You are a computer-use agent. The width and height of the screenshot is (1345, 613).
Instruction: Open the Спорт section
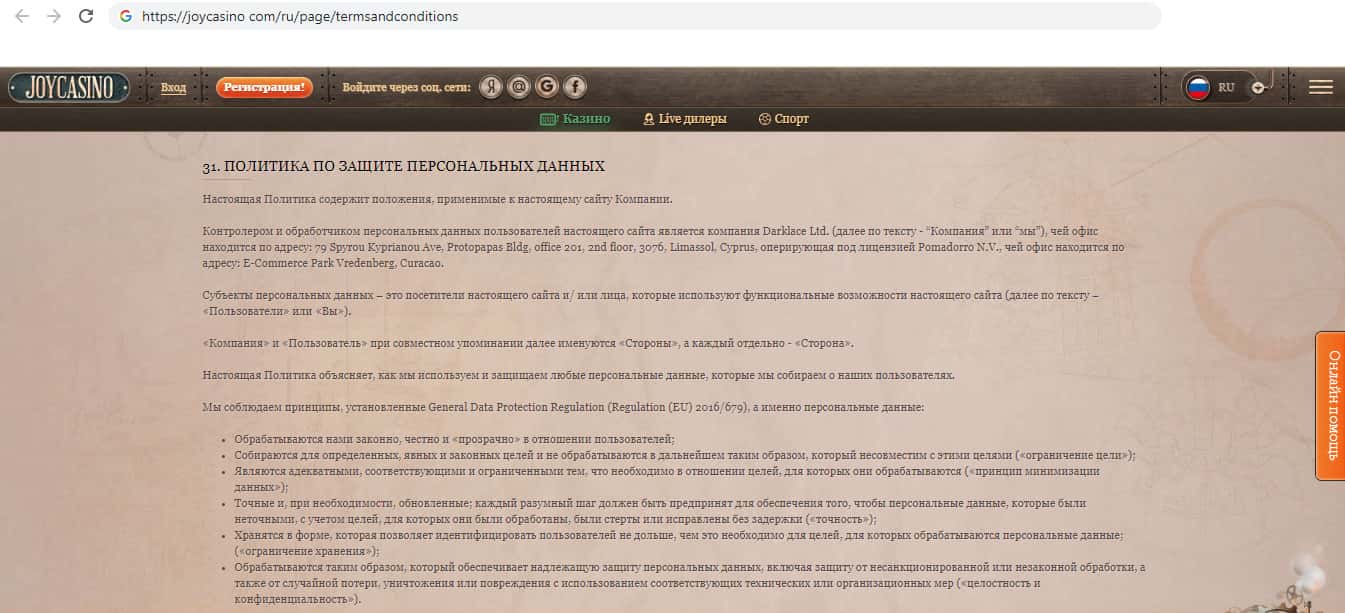coord(784,119)
